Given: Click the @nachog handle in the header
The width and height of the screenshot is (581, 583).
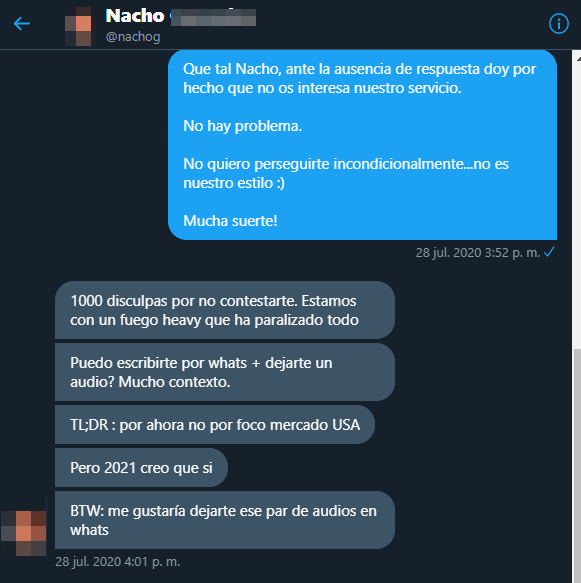Looking at the screenshot, I should click(133, 37).
